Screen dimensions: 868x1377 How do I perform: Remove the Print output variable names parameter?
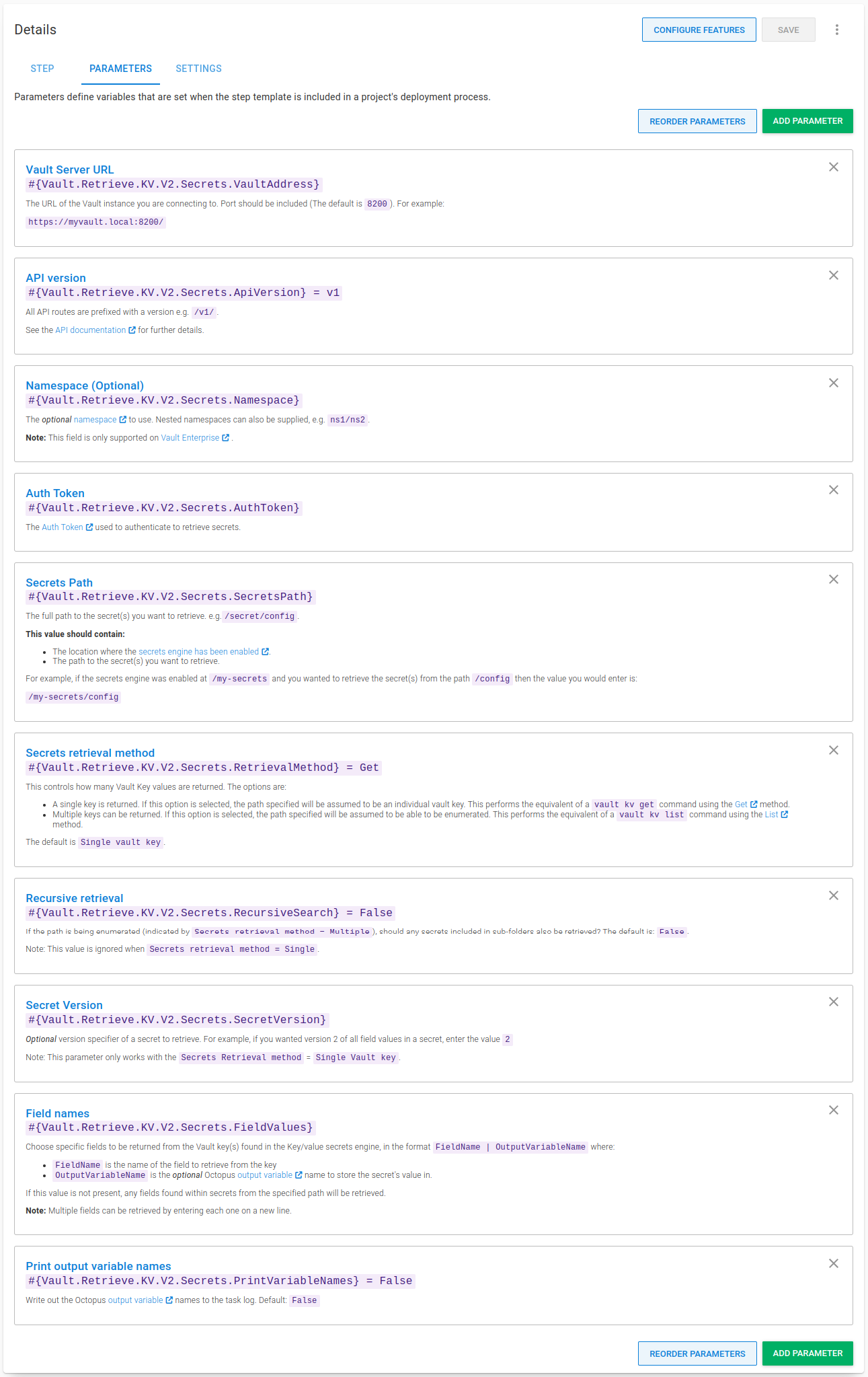click(834, 1264)
